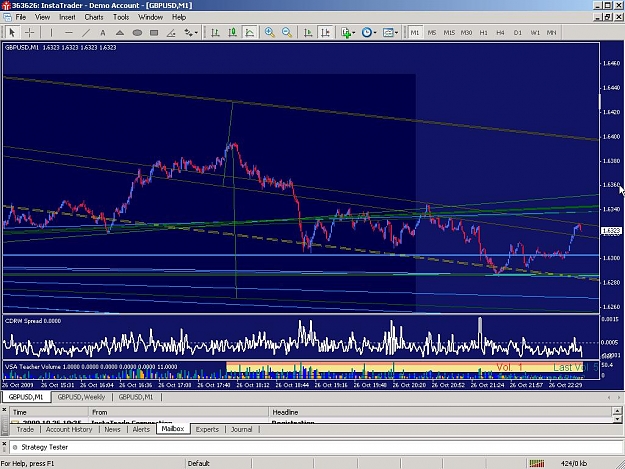Viewport: 625px width, 469px height.
Task: Close the terminal panel
Action: pyautogui.click(x=4, y=409)
